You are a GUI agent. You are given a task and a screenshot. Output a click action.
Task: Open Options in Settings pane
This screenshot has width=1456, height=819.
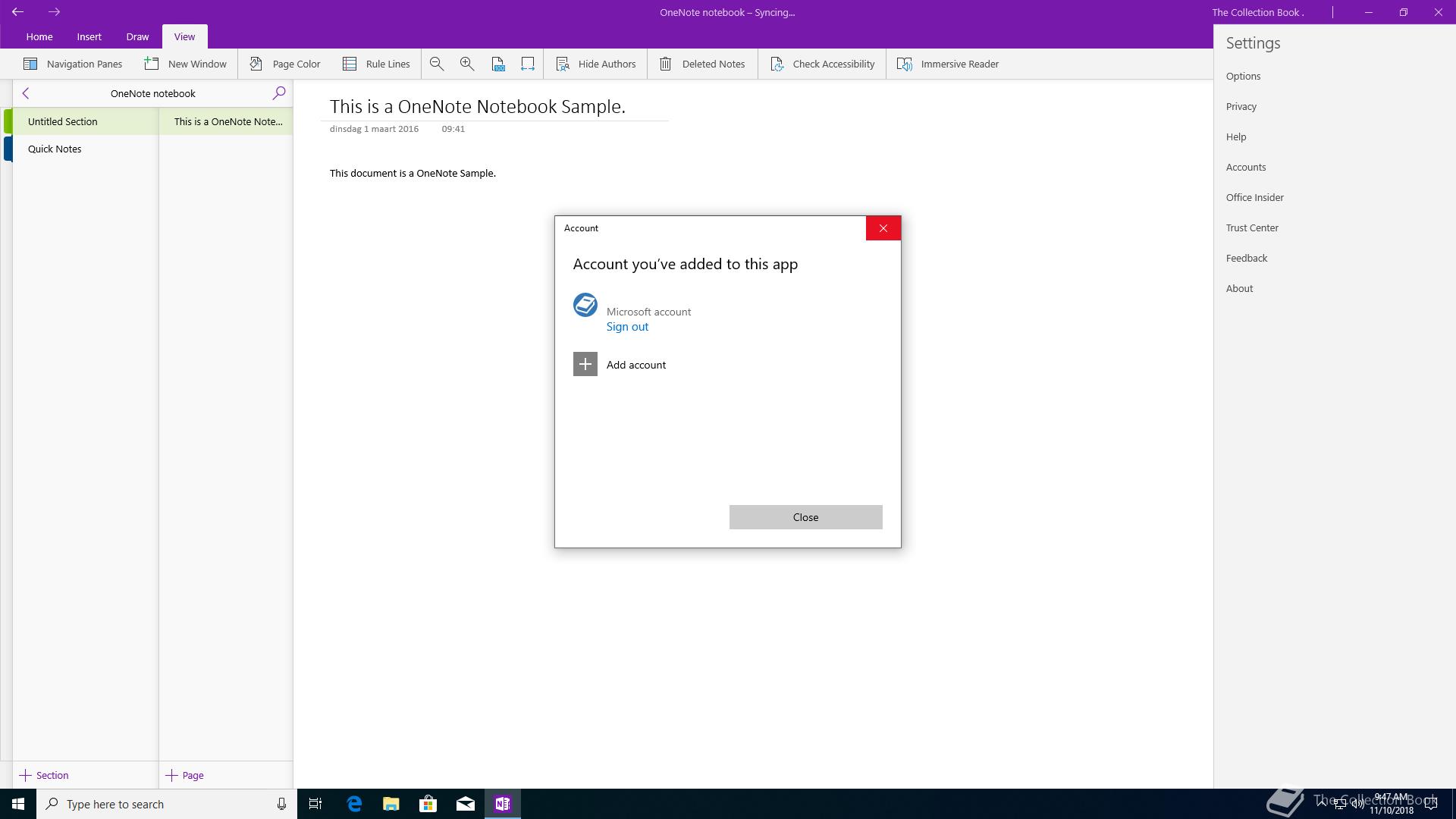tap(1243, 76)
